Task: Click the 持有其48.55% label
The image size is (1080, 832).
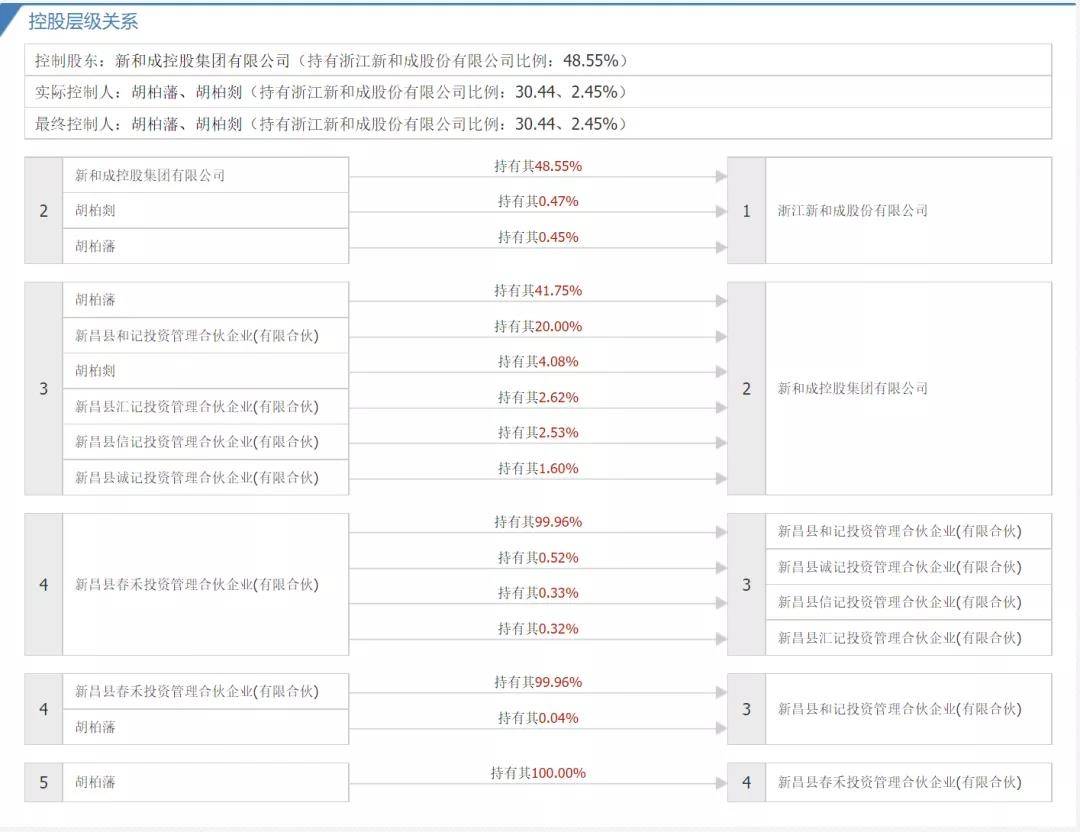Action: 538,166
